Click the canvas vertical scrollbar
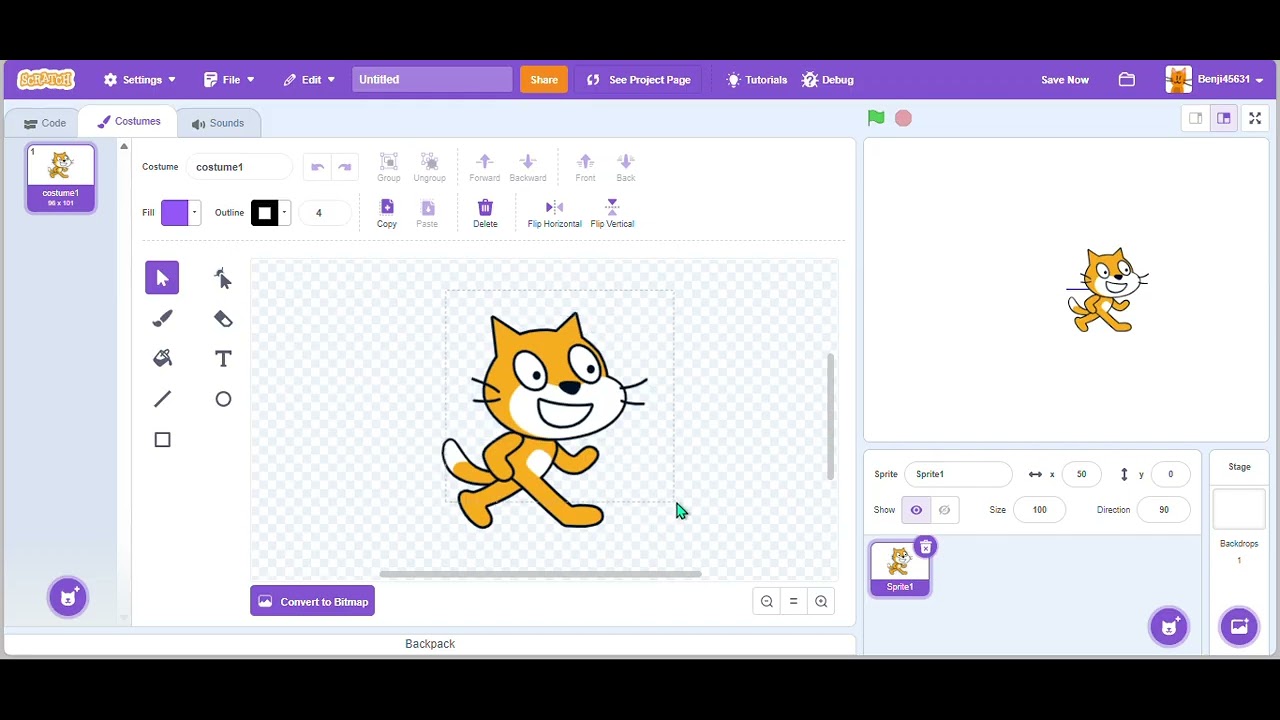This screenshot has height=720, width=1280. [x=830, y=416]
